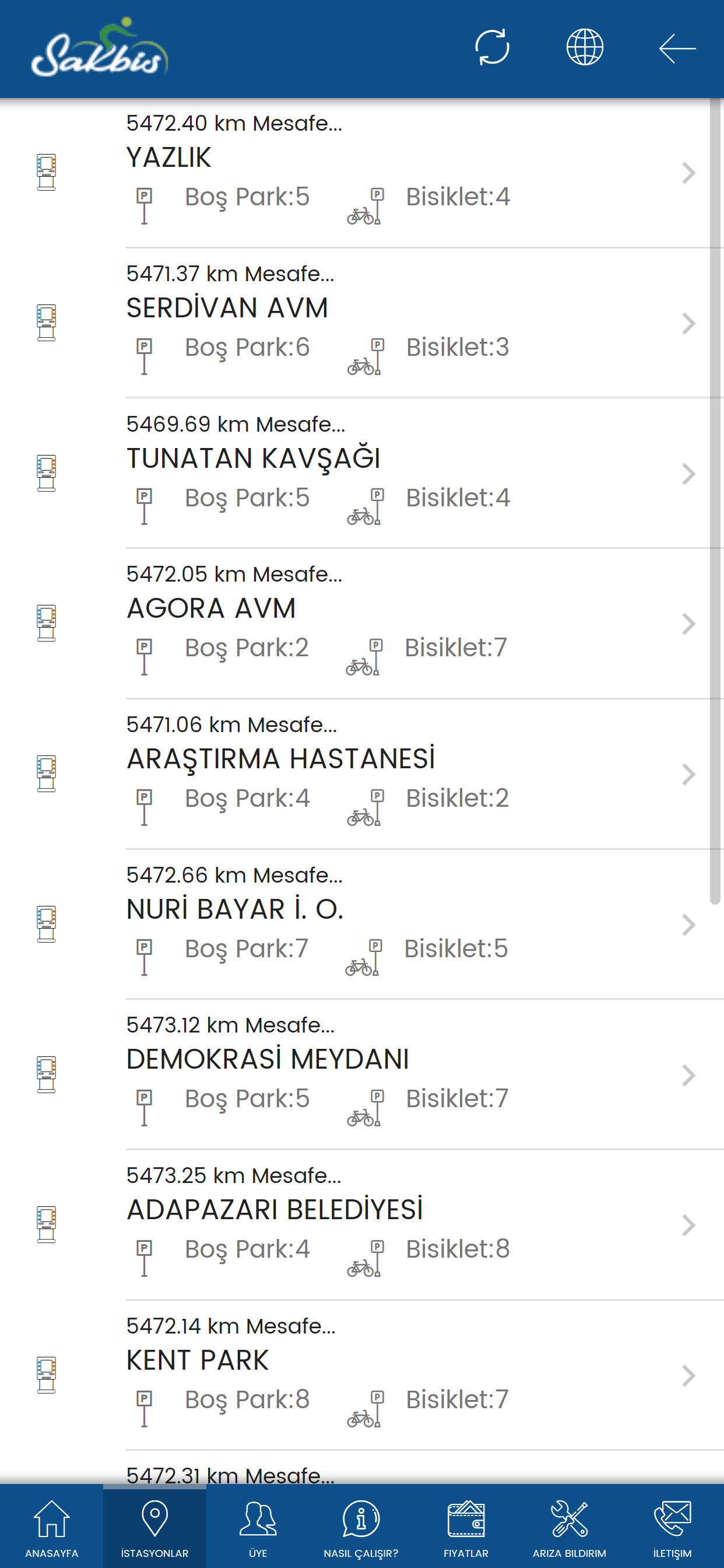This screenshot has width=724, height=1568.
Task: Click the vertical scrollbar thumb
Action: click(x=715, y=502)
